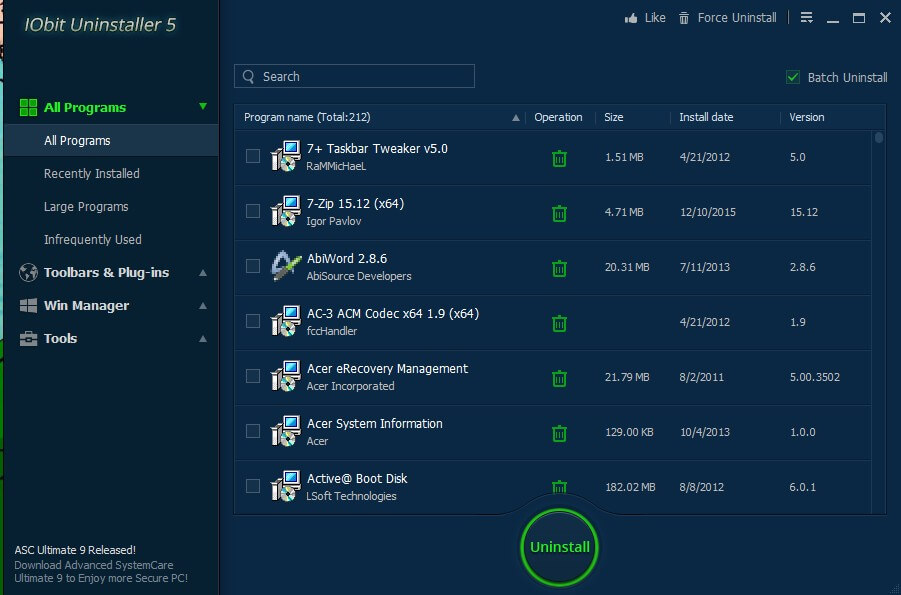Click the 7-Zip program icon
The image size is (901, 595).
286,211
